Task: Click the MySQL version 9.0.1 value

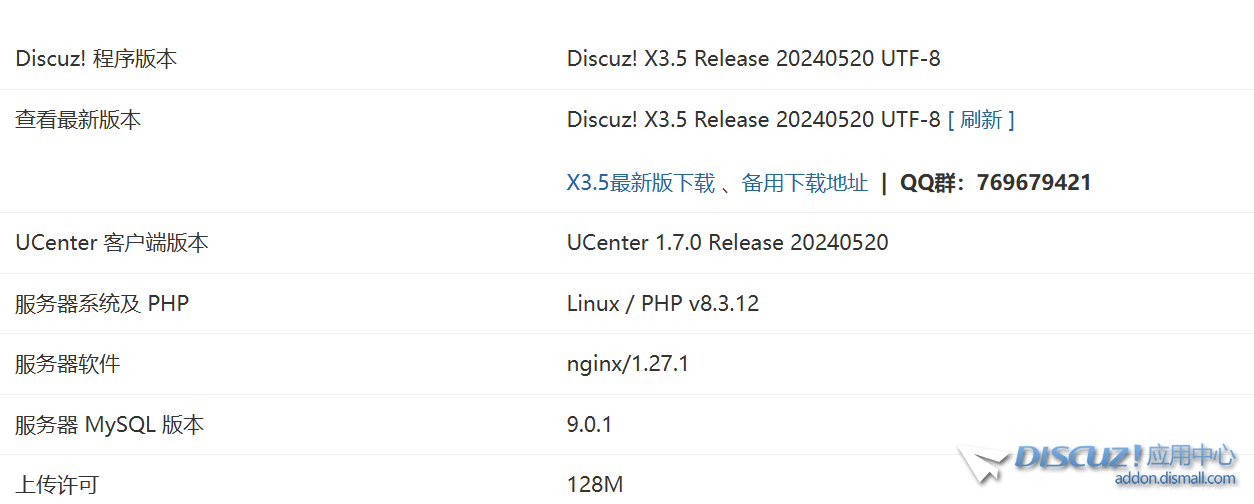Action: [589, 425]
